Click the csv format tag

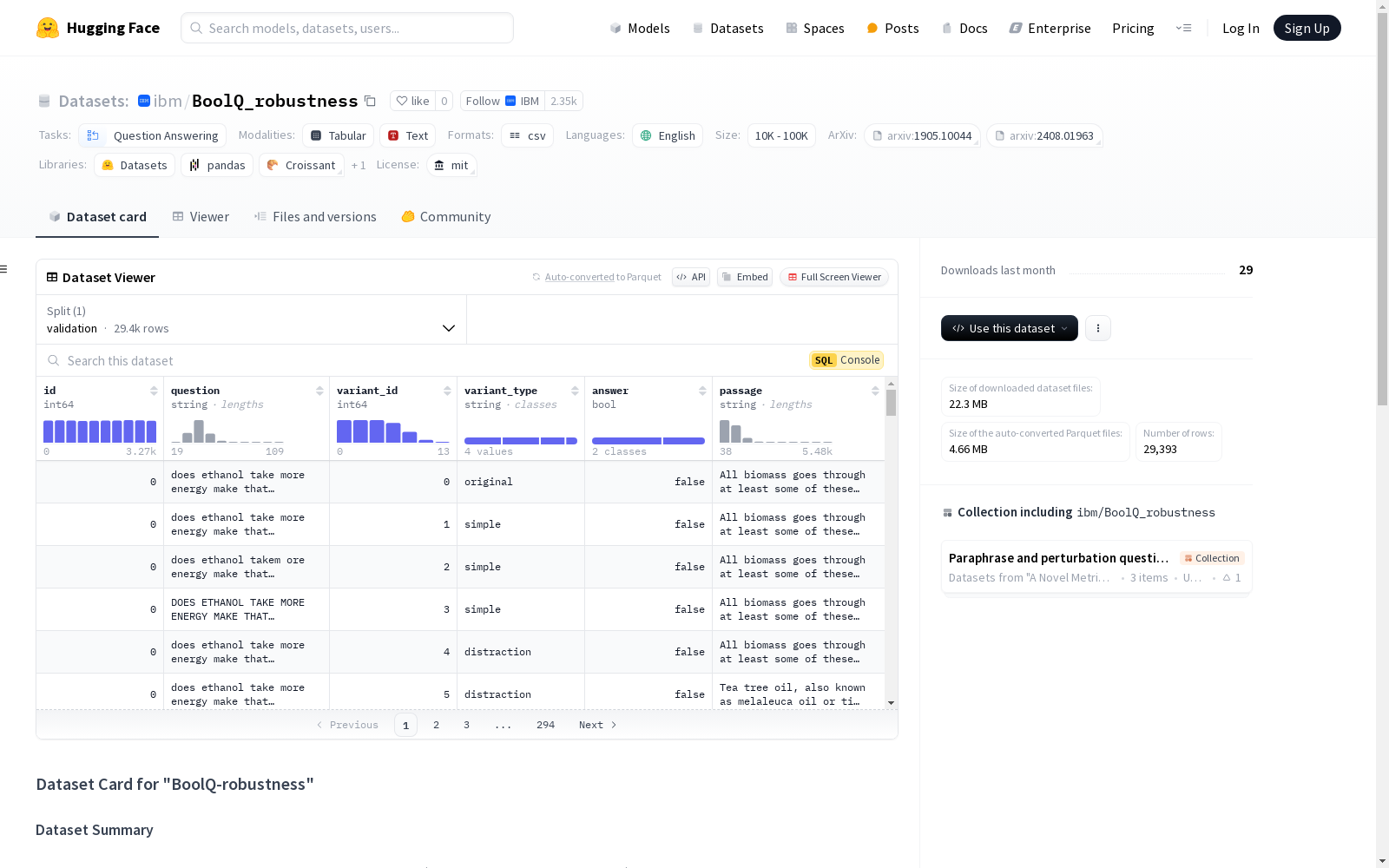[x=528, y=135]
